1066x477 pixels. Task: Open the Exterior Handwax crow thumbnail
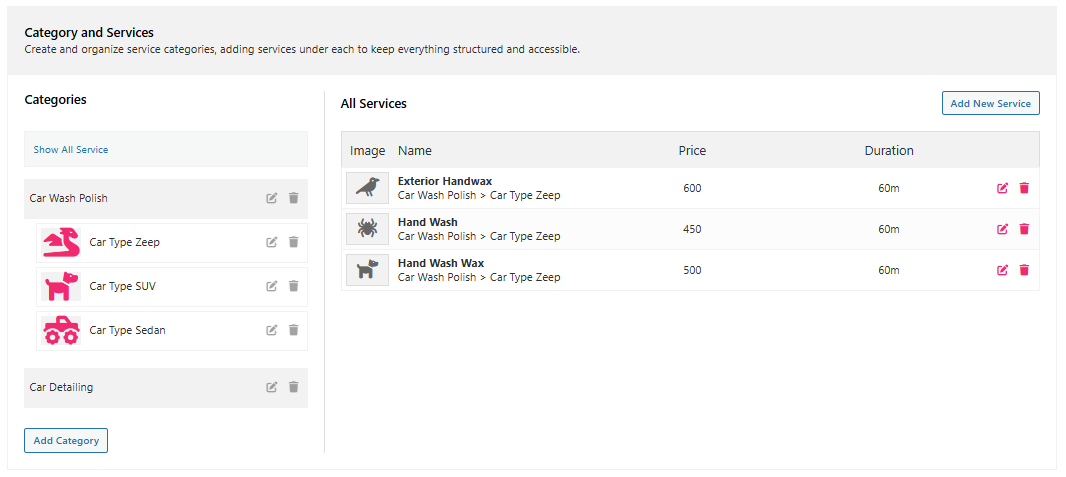tap(367, 188)
